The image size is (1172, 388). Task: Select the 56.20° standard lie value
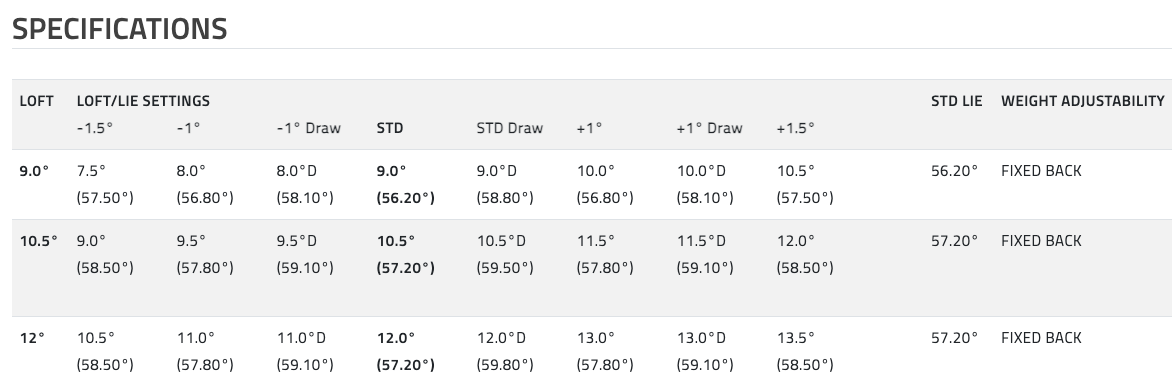pos(954,170)
